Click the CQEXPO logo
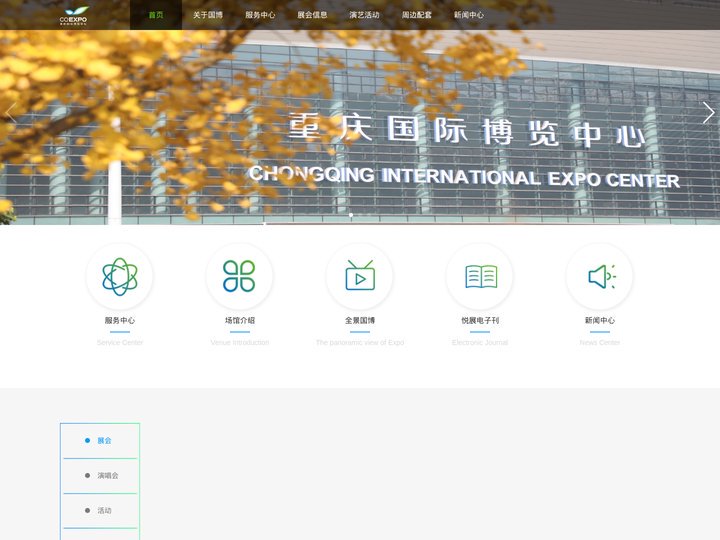Viewport: 720px width, 540px height. [73, 15]
